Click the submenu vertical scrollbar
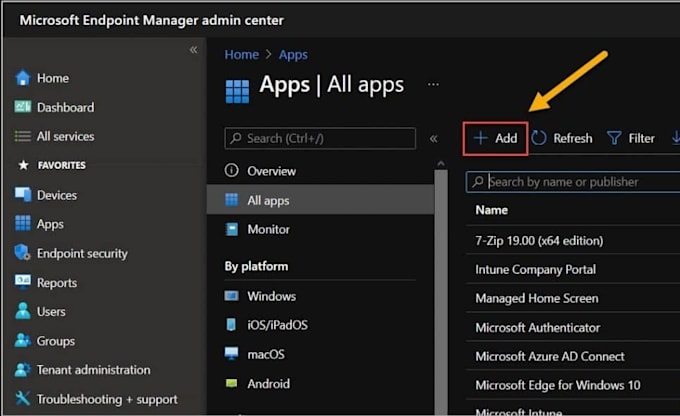 click(x=441, y=291)
